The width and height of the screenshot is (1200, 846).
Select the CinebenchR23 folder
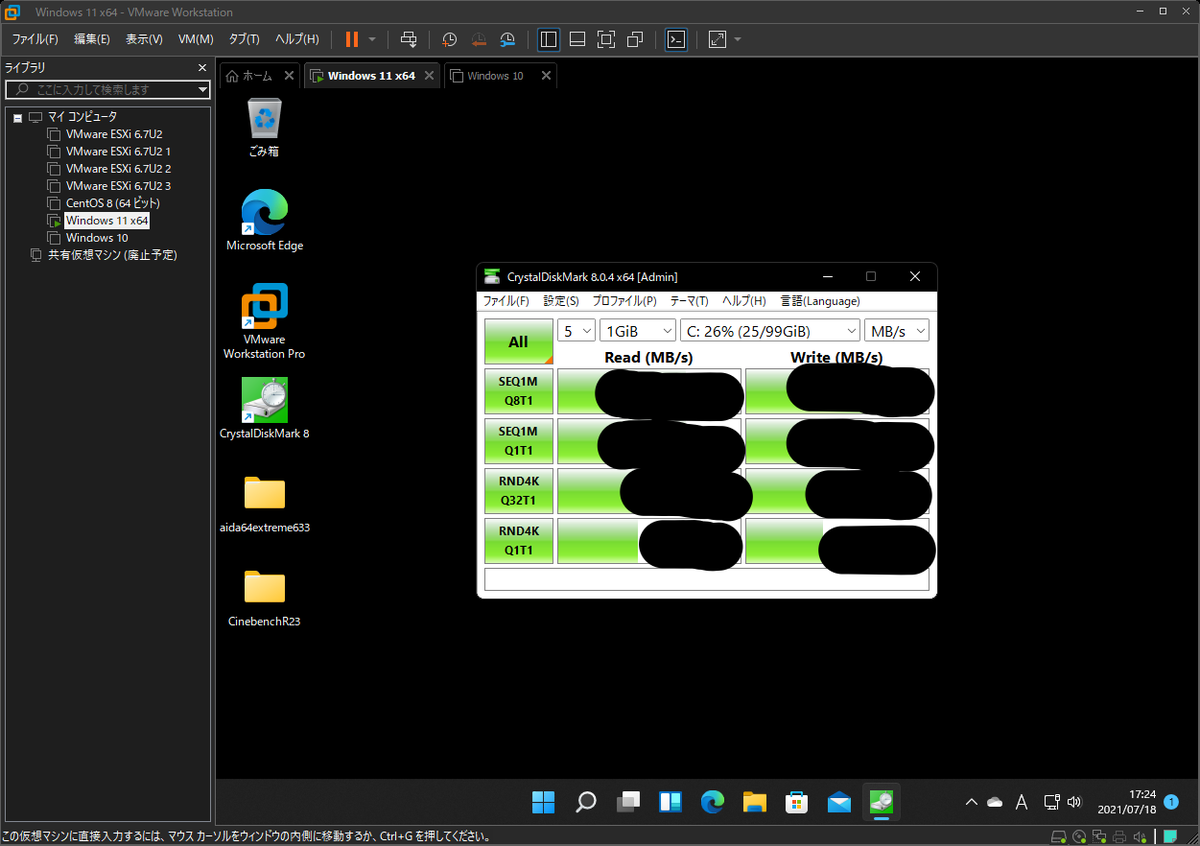[264, 598]
